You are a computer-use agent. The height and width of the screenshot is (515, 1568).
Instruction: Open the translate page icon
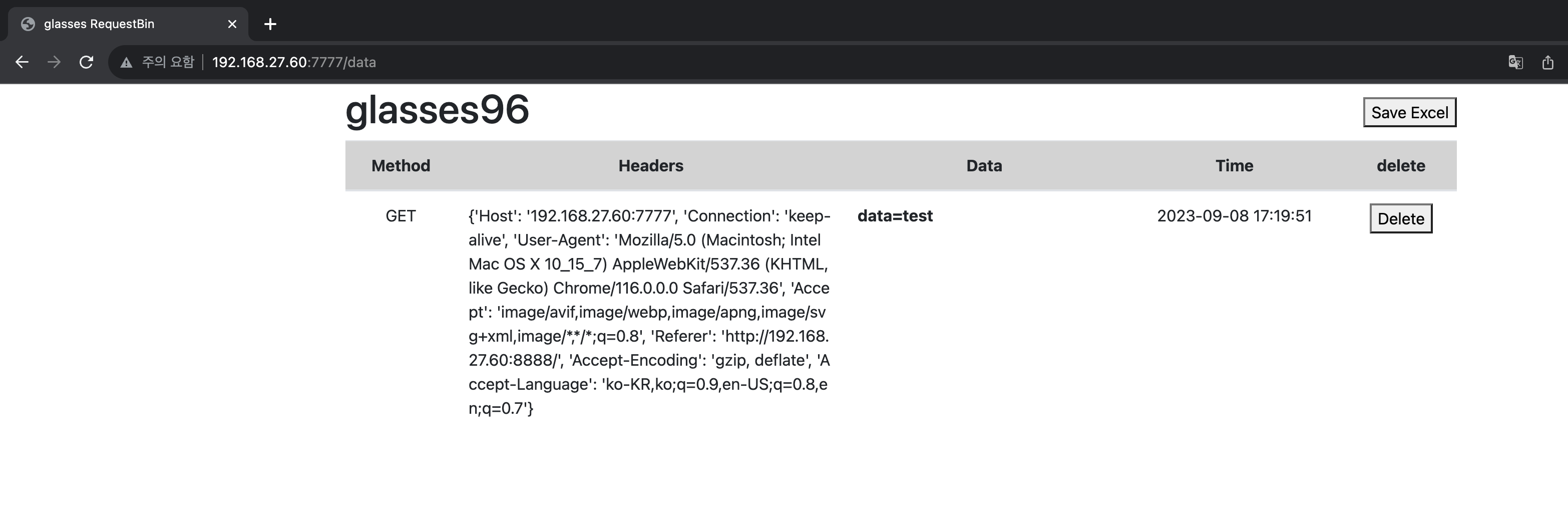pos(1515,62)
